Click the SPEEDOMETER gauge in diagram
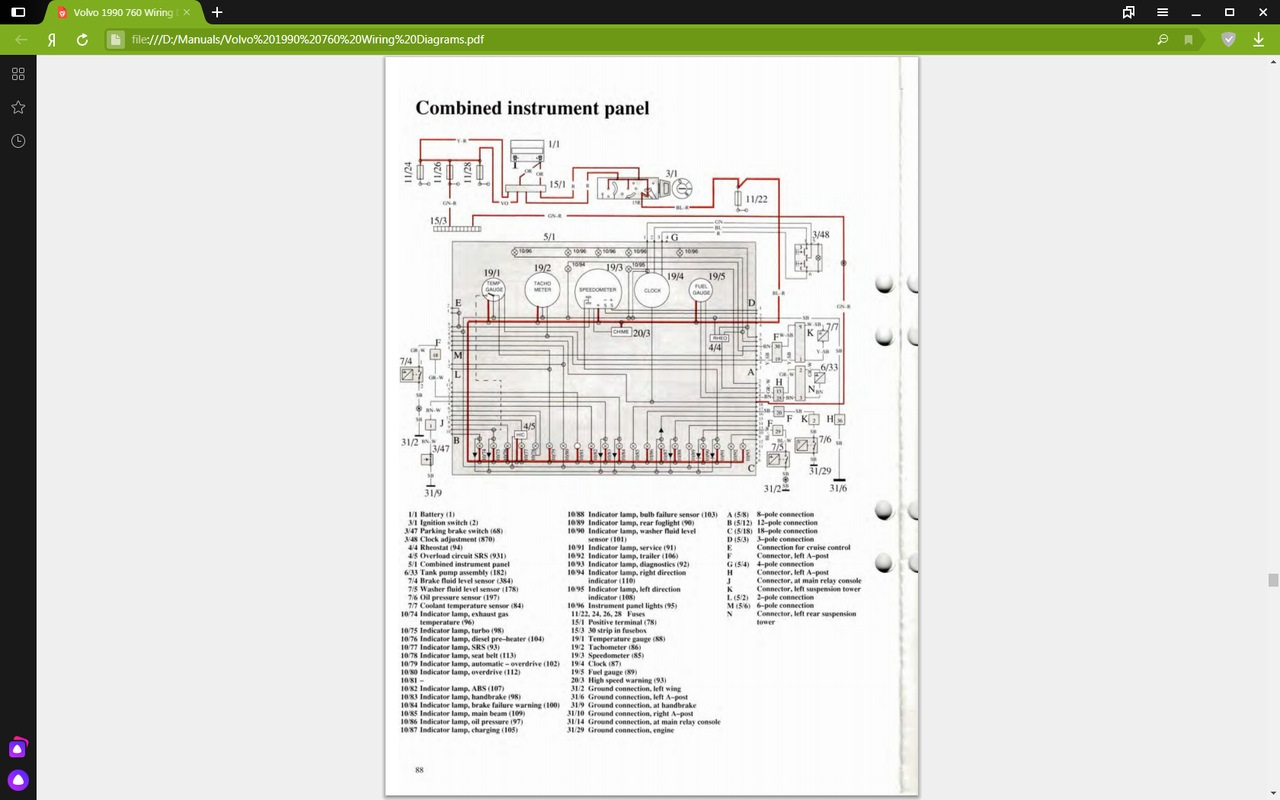Screen dimensions: 1280x800 point(598,290)
